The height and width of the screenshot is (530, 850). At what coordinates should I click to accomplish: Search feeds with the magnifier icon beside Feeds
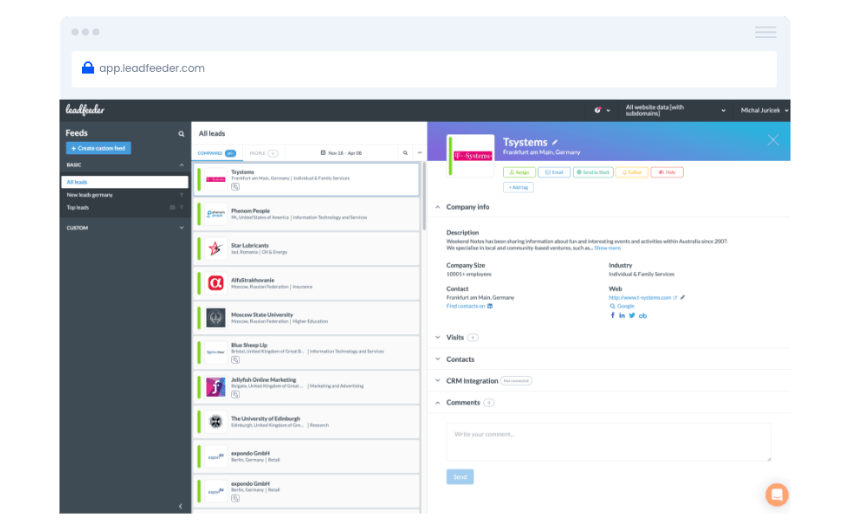[181, 134]
